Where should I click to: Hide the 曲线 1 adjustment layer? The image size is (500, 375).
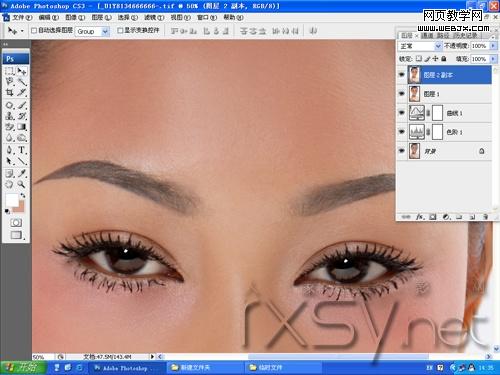click(x=402, y=113)
